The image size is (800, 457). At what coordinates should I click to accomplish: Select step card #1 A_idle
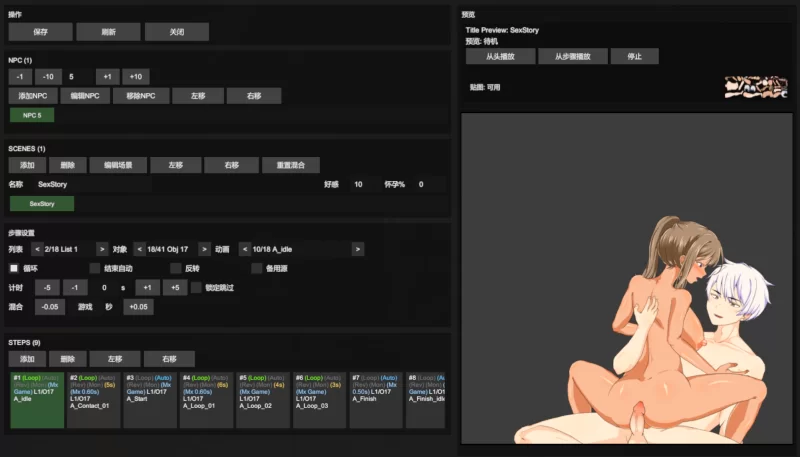click(x=37, y=400)
